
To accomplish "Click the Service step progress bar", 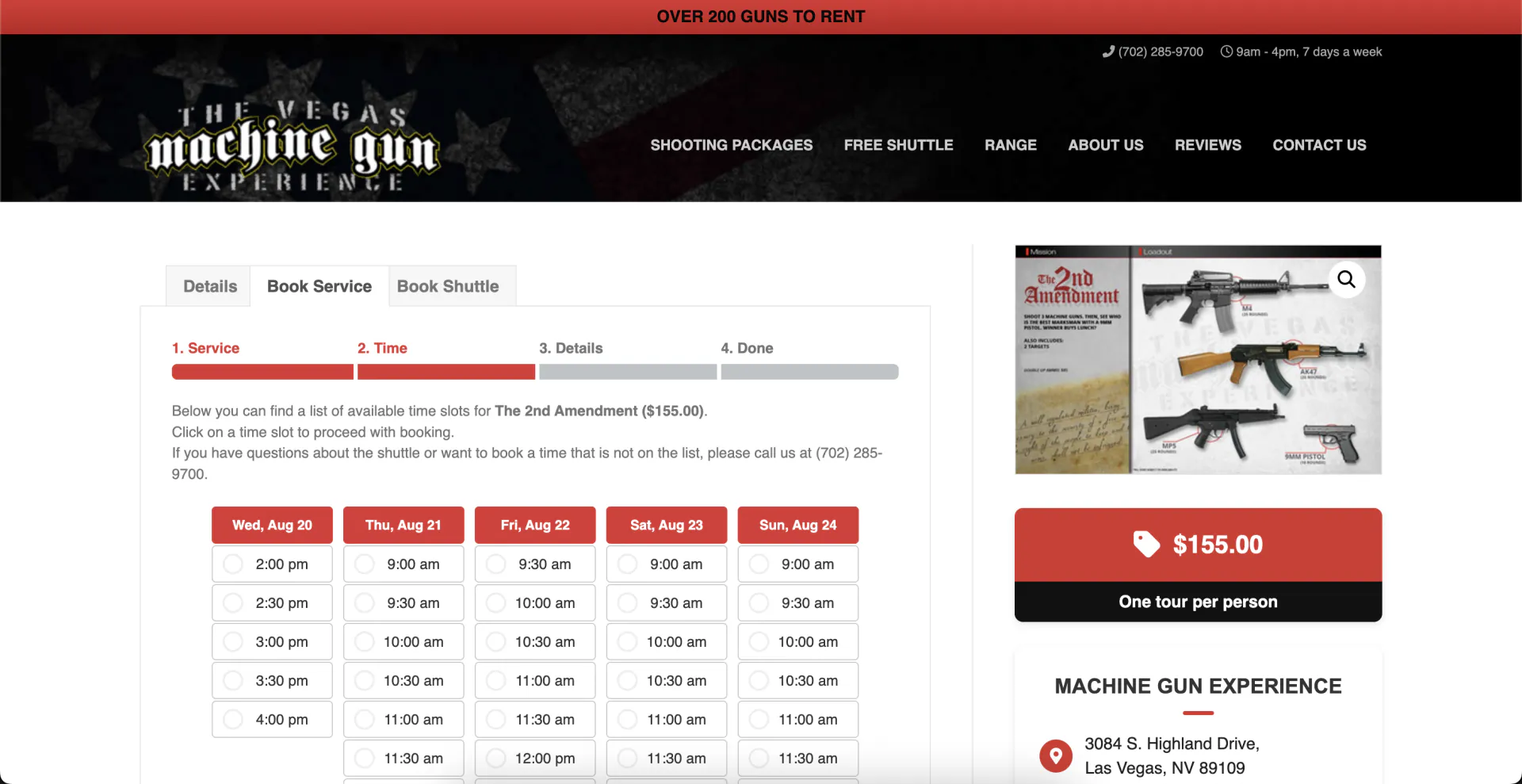I will click(x=262, y=372).
